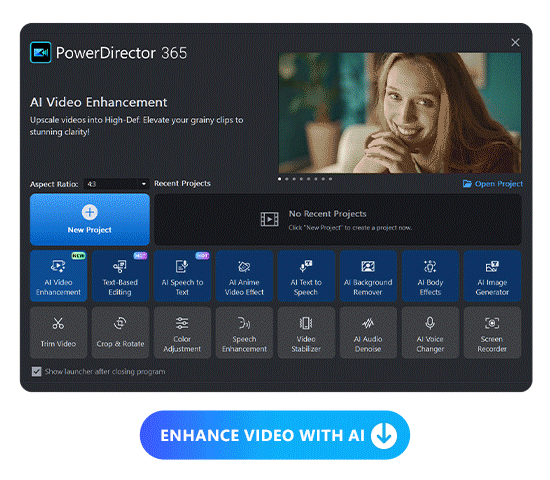Screen dimensions: 550x480
Task: Click Enhance Video With AI download button
Action: [275, 435]
